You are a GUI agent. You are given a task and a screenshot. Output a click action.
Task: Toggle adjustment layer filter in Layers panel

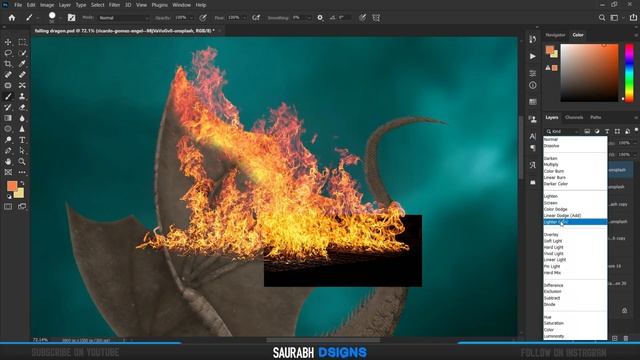[597, 131]
